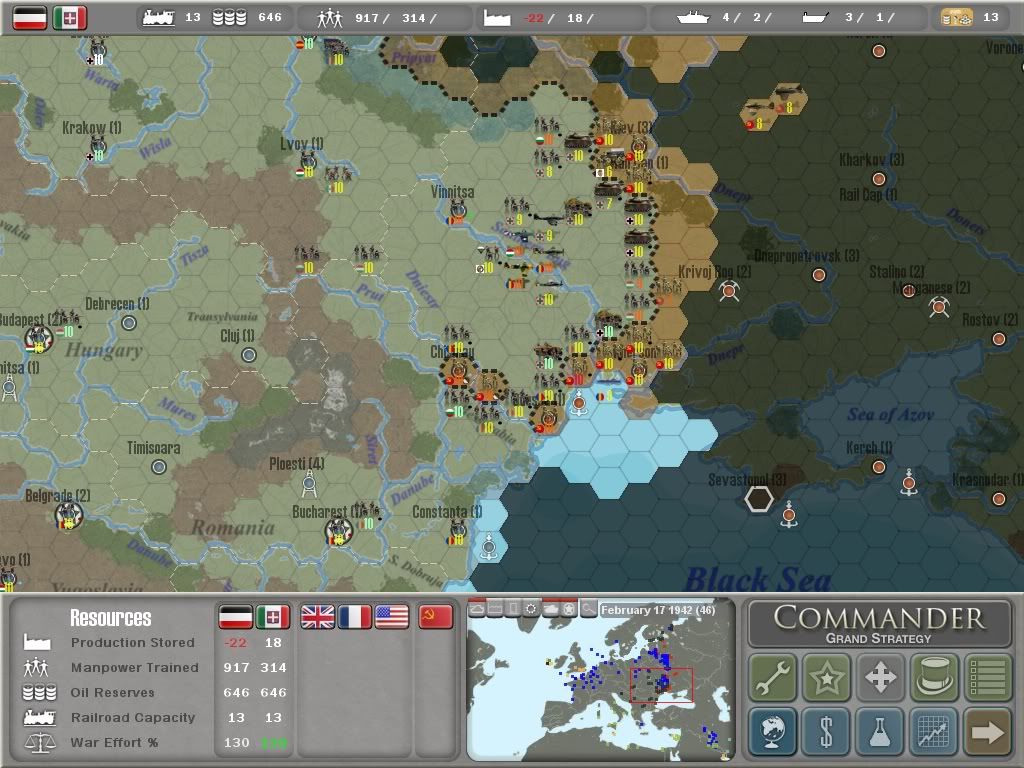This screenshot has width=1024, height=768.
Task: Click the warship icon in top bar
Action: click(693, 18)
